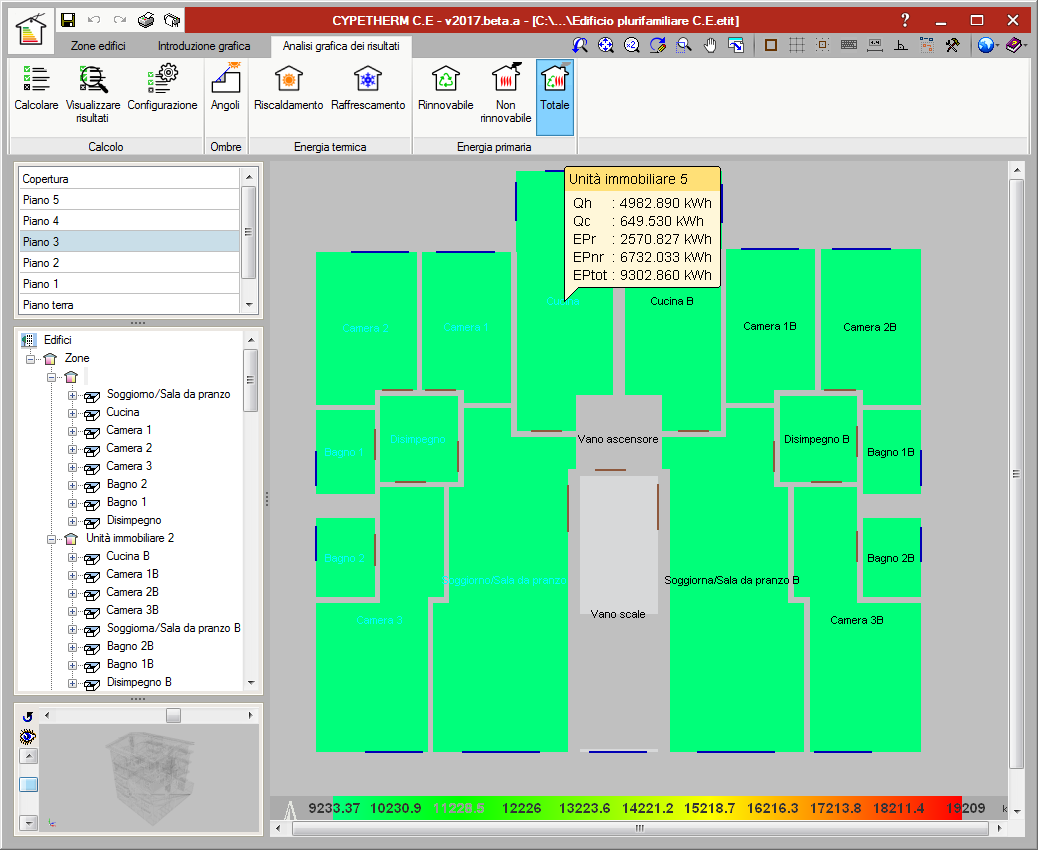Viewport: 1038px width, 850px height.
Task: Open the layer/element organization icon
Action: click(x=927, y=45)
